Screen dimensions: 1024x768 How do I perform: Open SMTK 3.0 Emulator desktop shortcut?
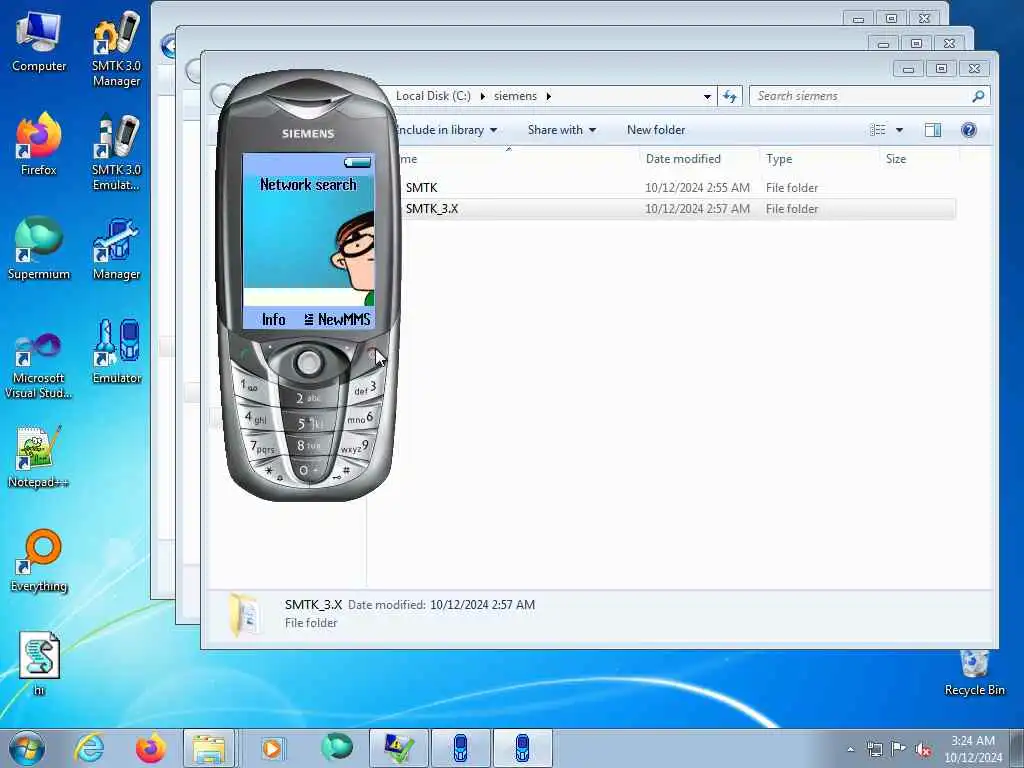coord(116,153)
